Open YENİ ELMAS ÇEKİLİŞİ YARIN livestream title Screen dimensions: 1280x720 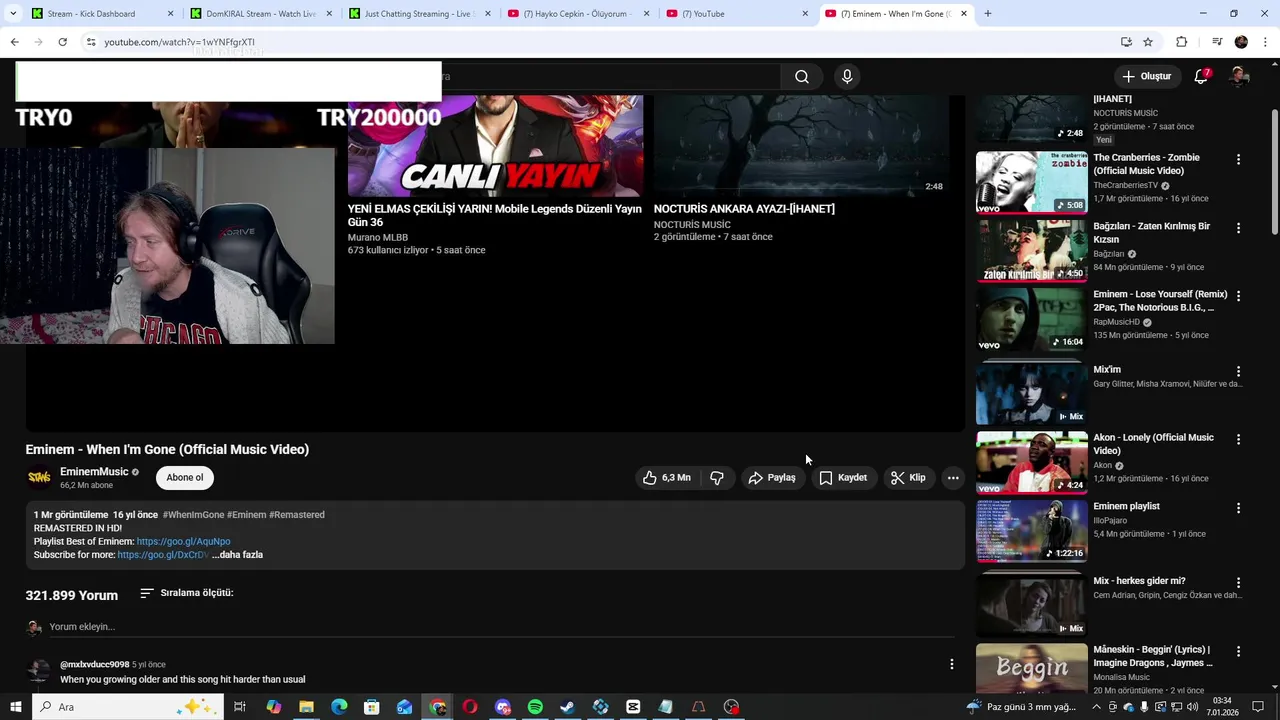coord(494,216)
